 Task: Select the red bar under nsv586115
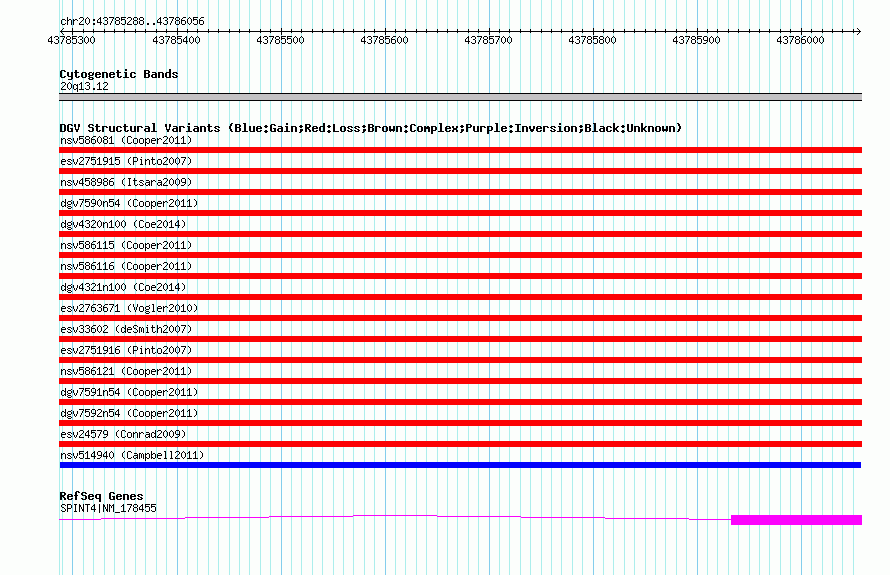pyautogui.click(x=460, y=255)
